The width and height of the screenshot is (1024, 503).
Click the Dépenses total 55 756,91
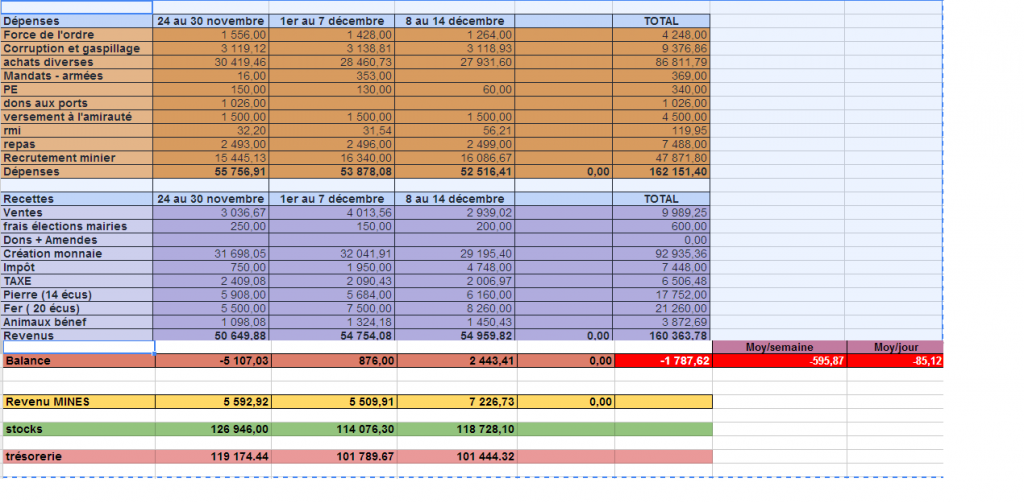click(210, 172)
